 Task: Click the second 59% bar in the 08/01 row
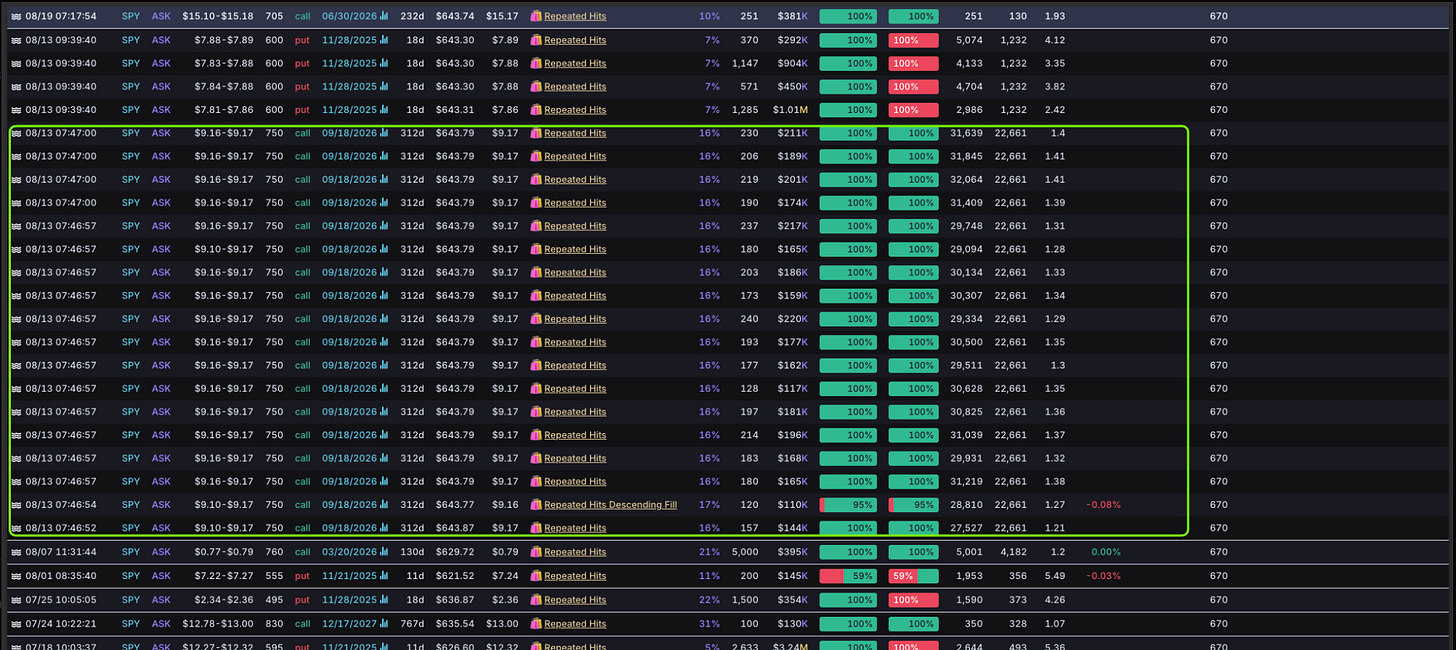[913, 576]
